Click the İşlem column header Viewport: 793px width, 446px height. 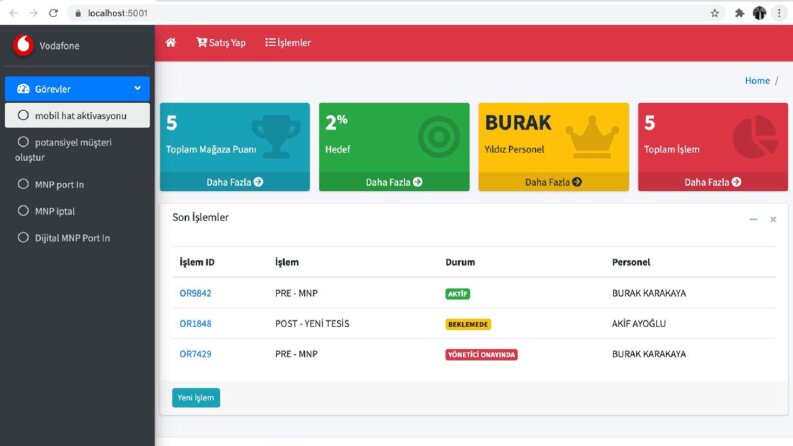pos(287,262)
